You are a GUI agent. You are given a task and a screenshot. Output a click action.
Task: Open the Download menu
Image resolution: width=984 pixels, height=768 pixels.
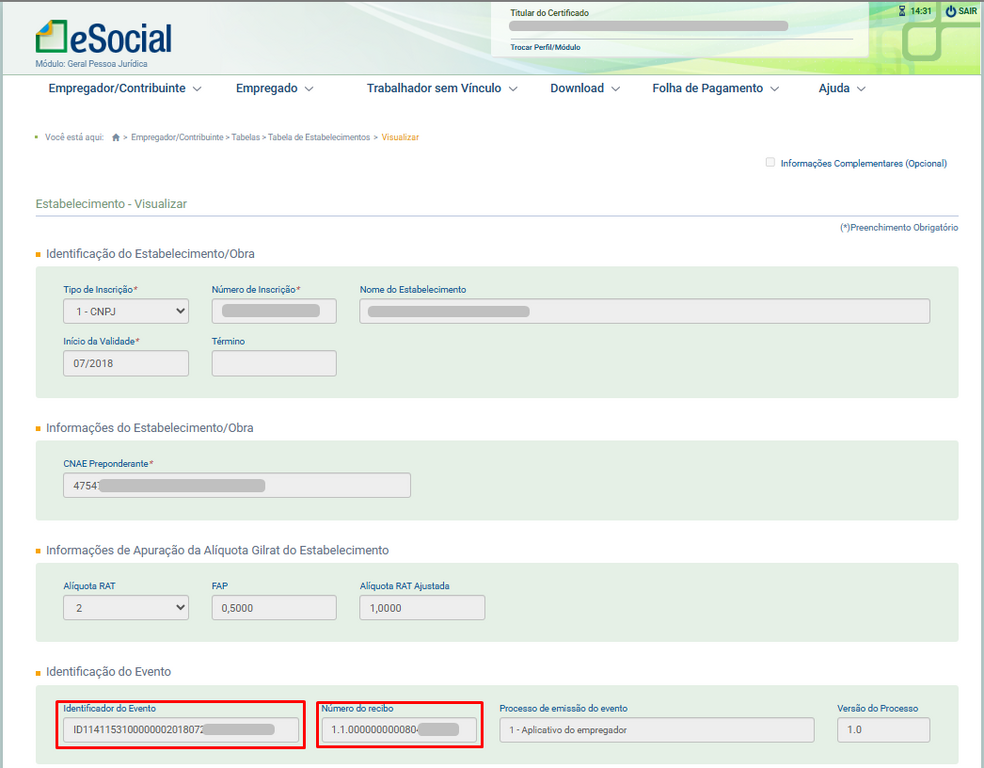pyautogui.click(x=585, y=88)
